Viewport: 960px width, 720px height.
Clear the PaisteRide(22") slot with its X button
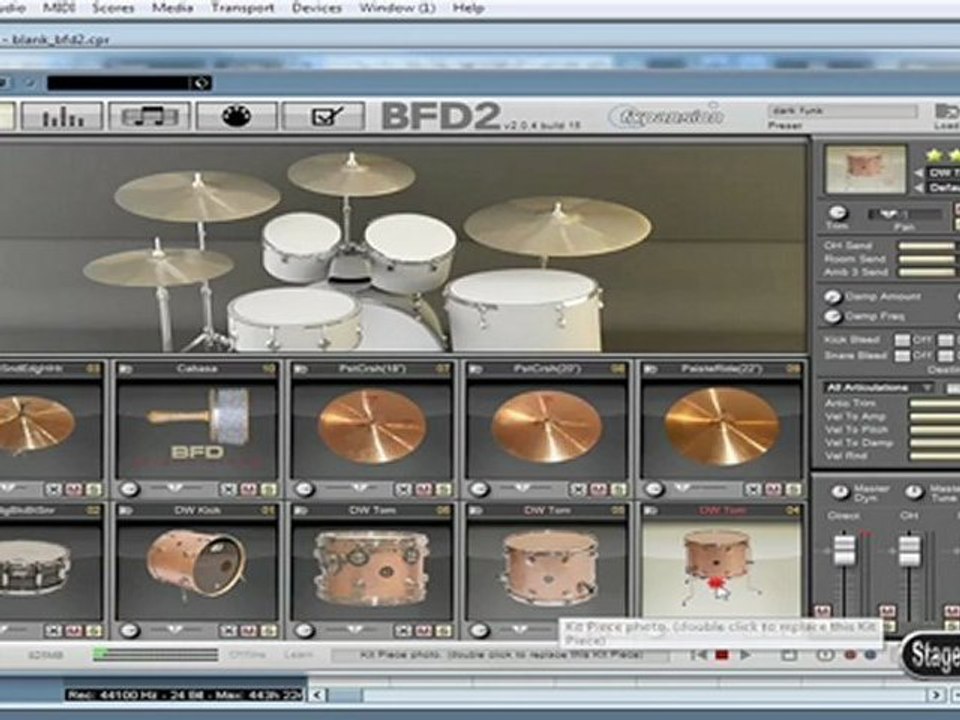pos(754,489)
